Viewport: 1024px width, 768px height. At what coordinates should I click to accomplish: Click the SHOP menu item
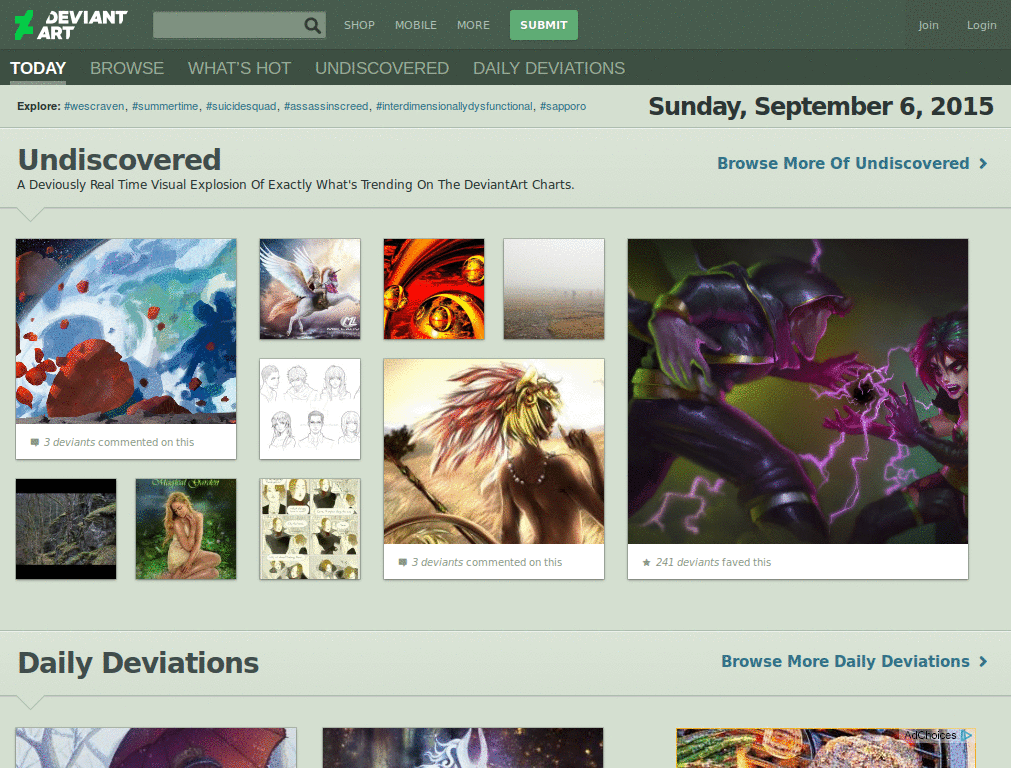pos(359,25)
